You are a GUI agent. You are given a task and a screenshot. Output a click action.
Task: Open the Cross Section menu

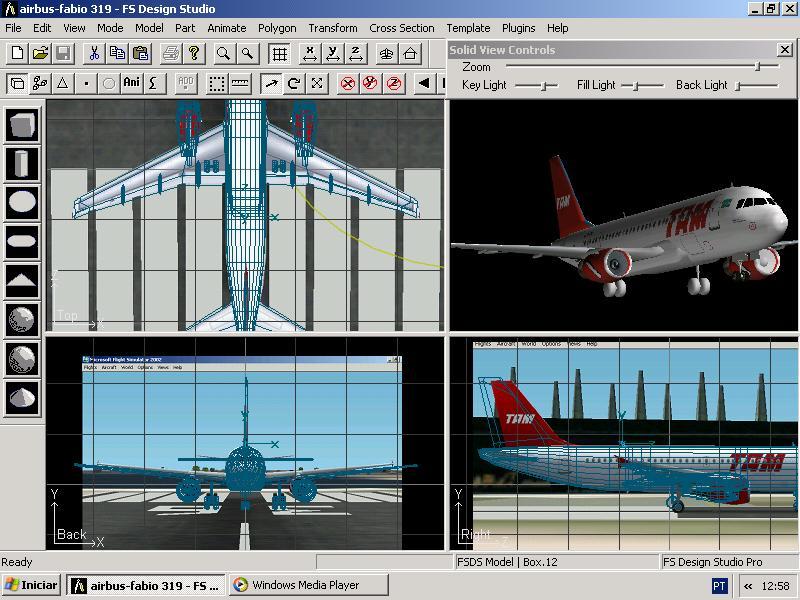(402, 28)
